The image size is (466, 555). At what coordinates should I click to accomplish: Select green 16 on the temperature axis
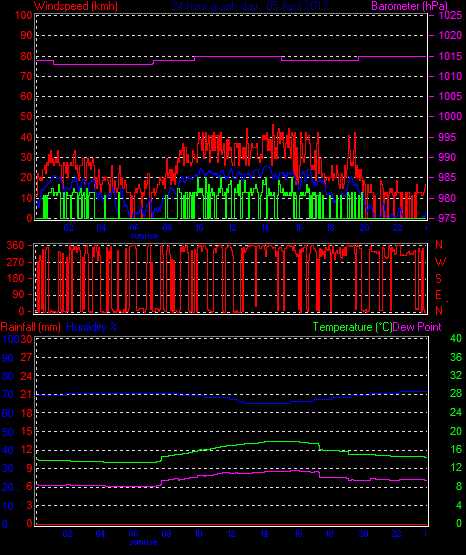click(456, 449)
